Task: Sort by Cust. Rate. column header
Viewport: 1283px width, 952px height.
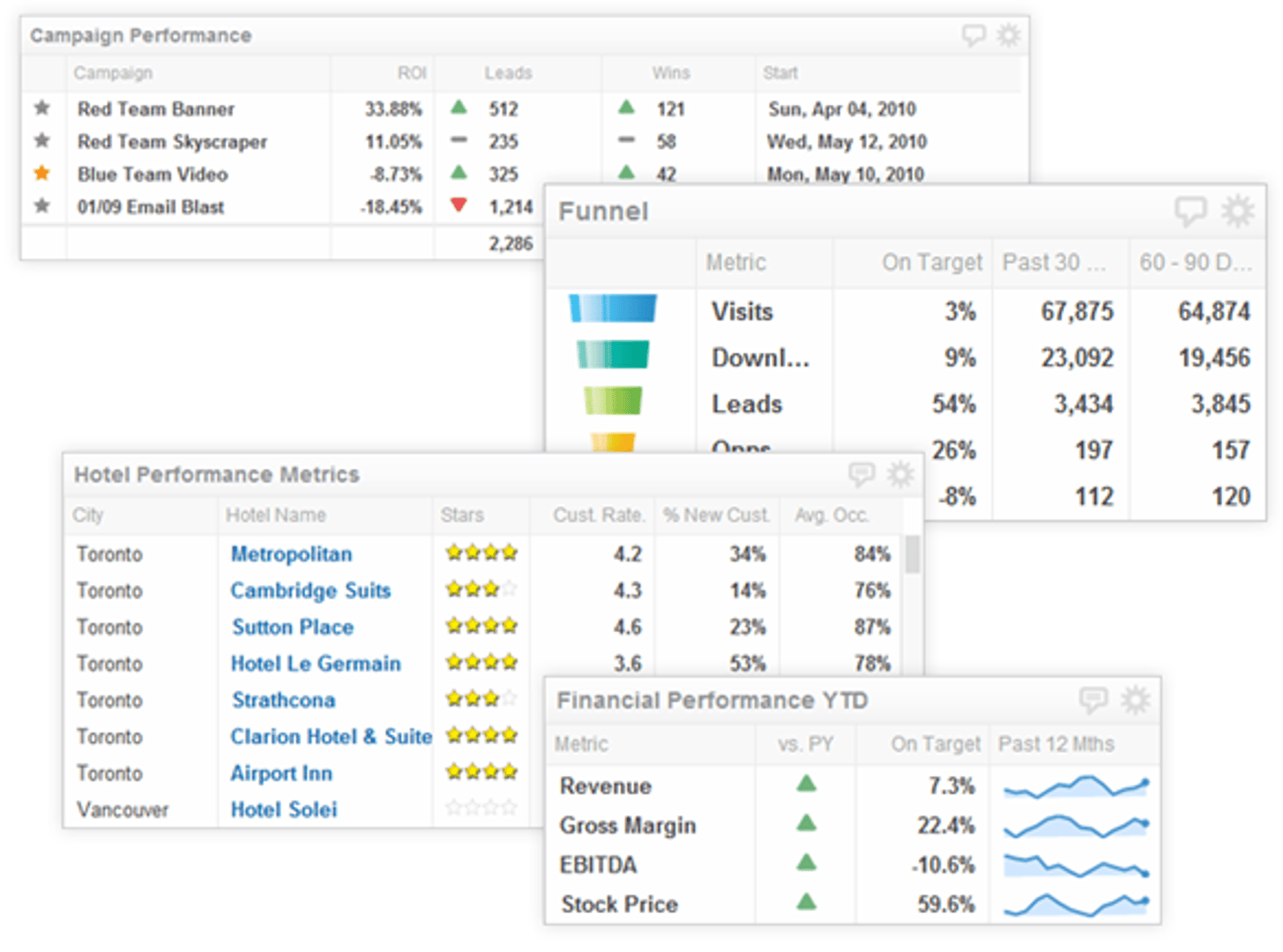Action: (599, 515)
